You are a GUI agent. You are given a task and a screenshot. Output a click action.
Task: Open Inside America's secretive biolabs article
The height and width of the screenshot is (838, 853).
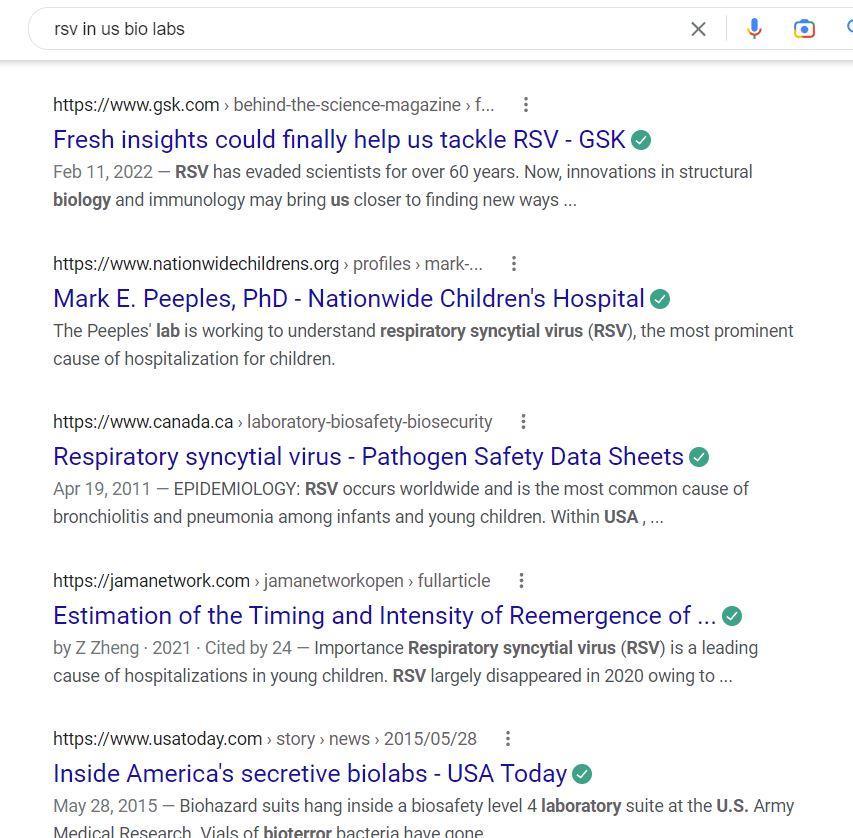[310, 774]
